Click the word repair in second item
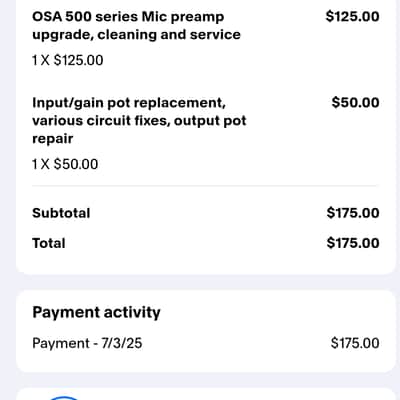This screenshot has width=400, height=400. click(x=52, y=139)
